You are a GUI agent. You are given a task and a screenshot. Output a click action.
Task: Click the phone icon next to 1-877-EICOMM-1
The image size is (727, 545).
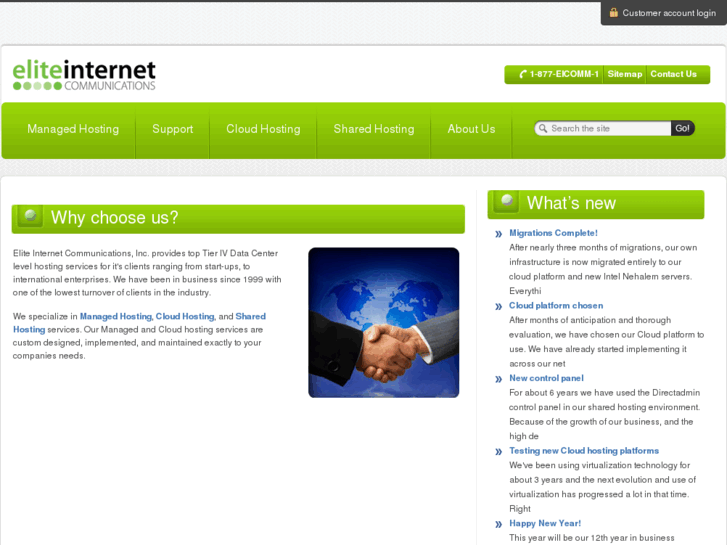coord(523,74)
